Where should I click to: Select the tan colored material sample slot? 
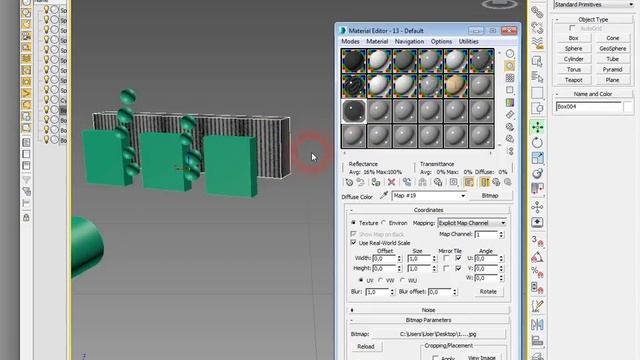[456, 86]
